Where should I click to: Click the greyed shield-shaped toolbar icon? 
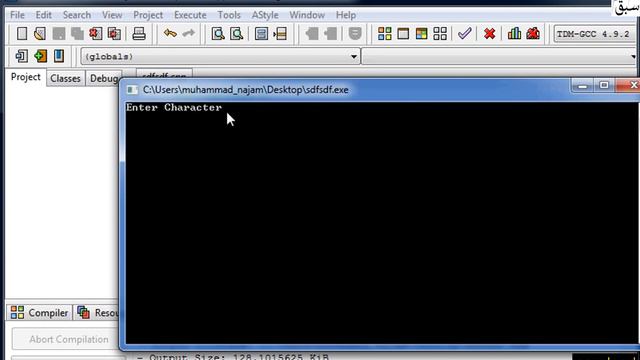355,33
